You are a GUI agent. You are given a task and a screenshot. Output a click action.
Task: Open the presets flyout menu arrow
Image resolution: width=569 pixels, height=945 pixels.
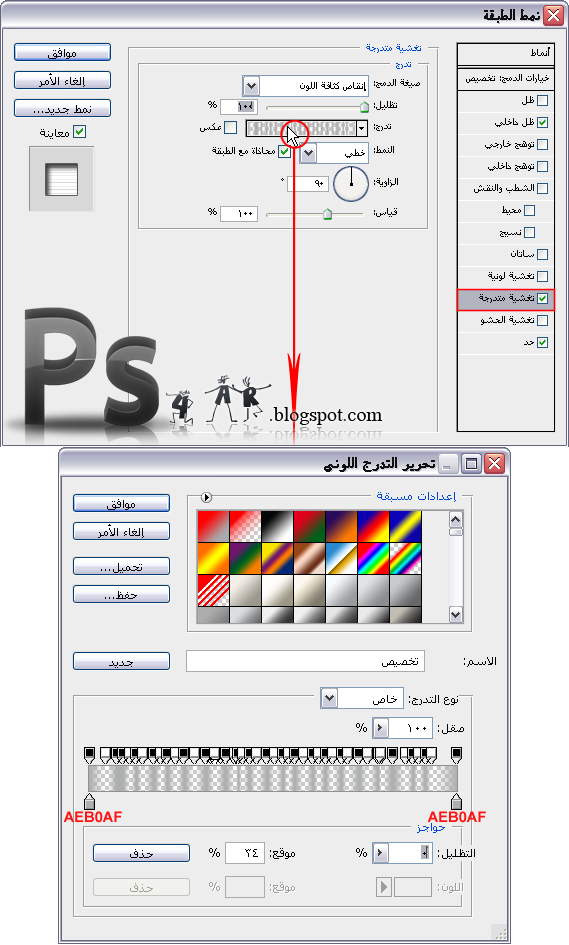pyautogui.click(x=206, y=497)
